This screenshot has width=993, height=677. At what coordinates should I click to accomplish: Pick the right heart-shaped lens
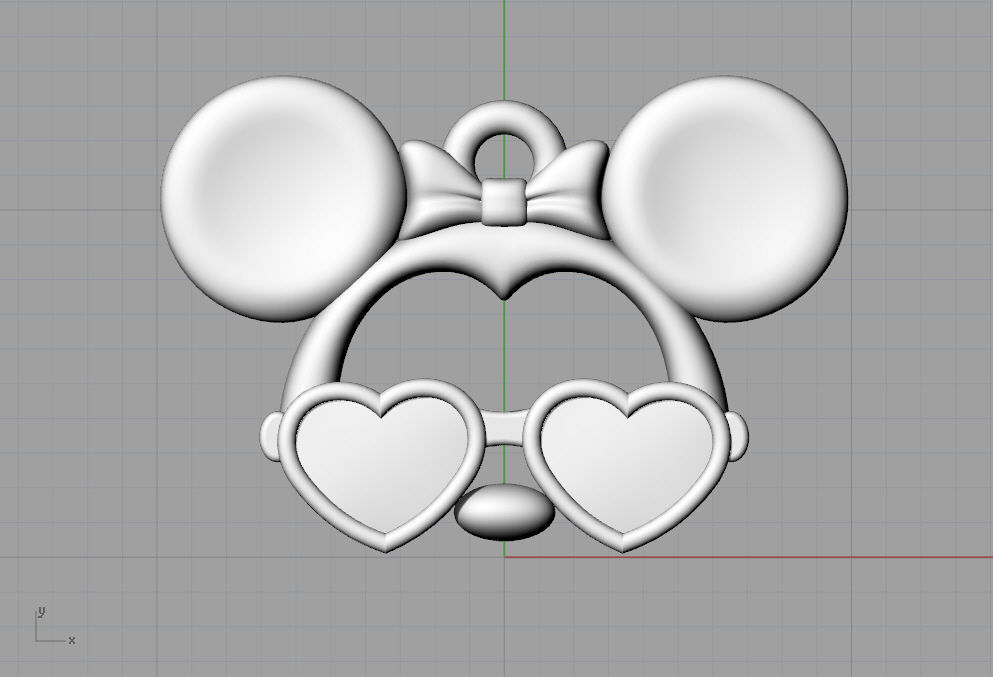627,467
